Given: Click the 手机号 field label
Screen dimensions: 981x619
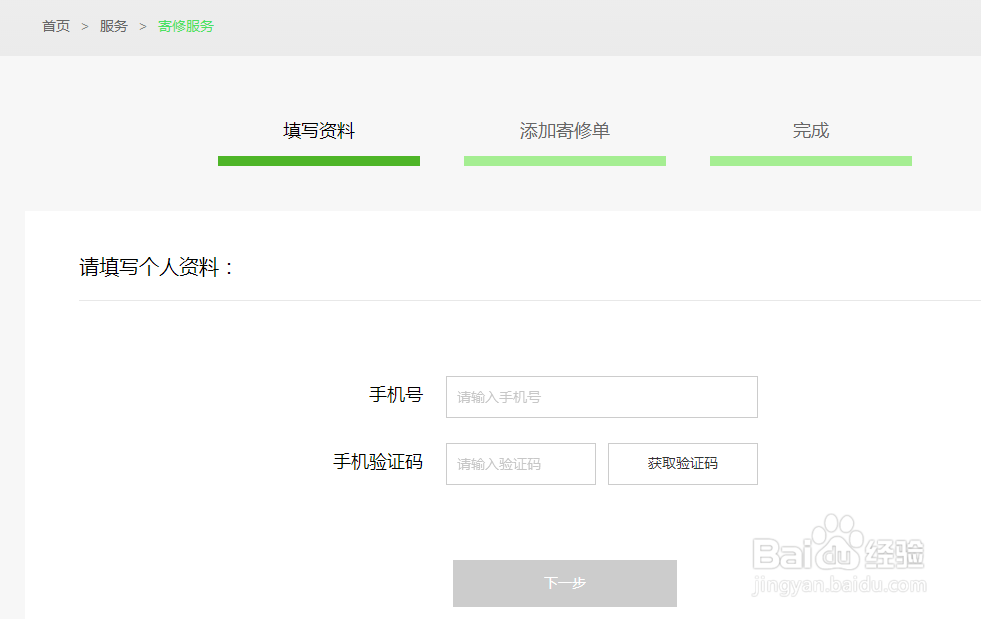Looking at the screenshot, I should (397, 396).
